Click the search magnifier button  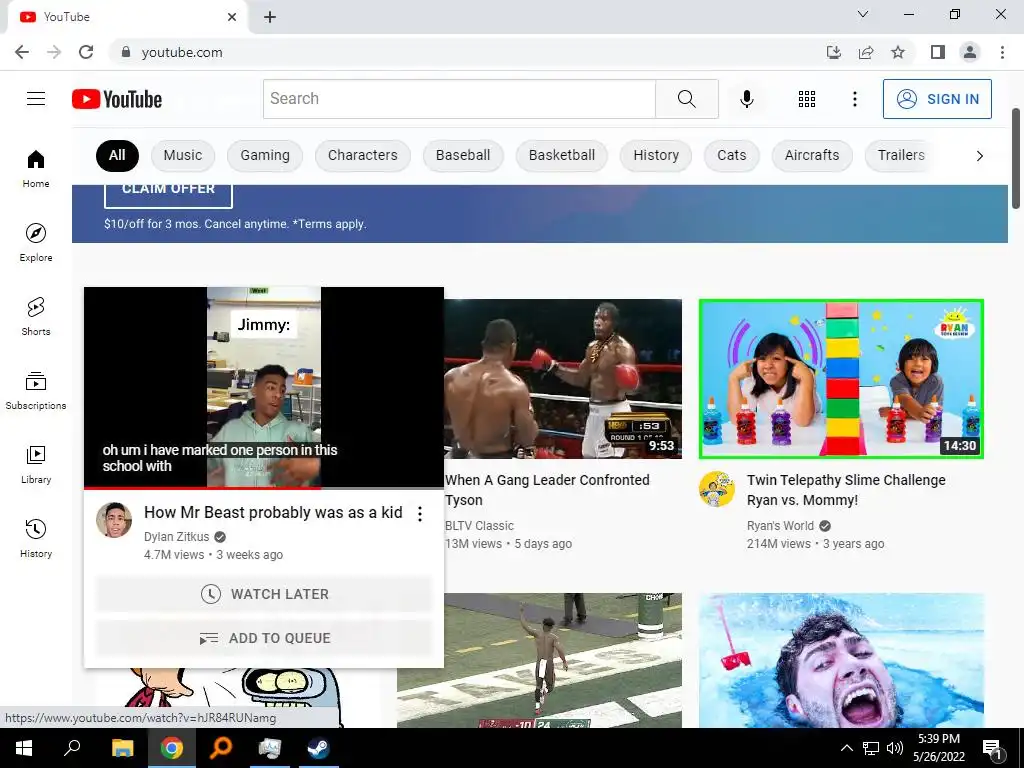[x=686, y=99]
